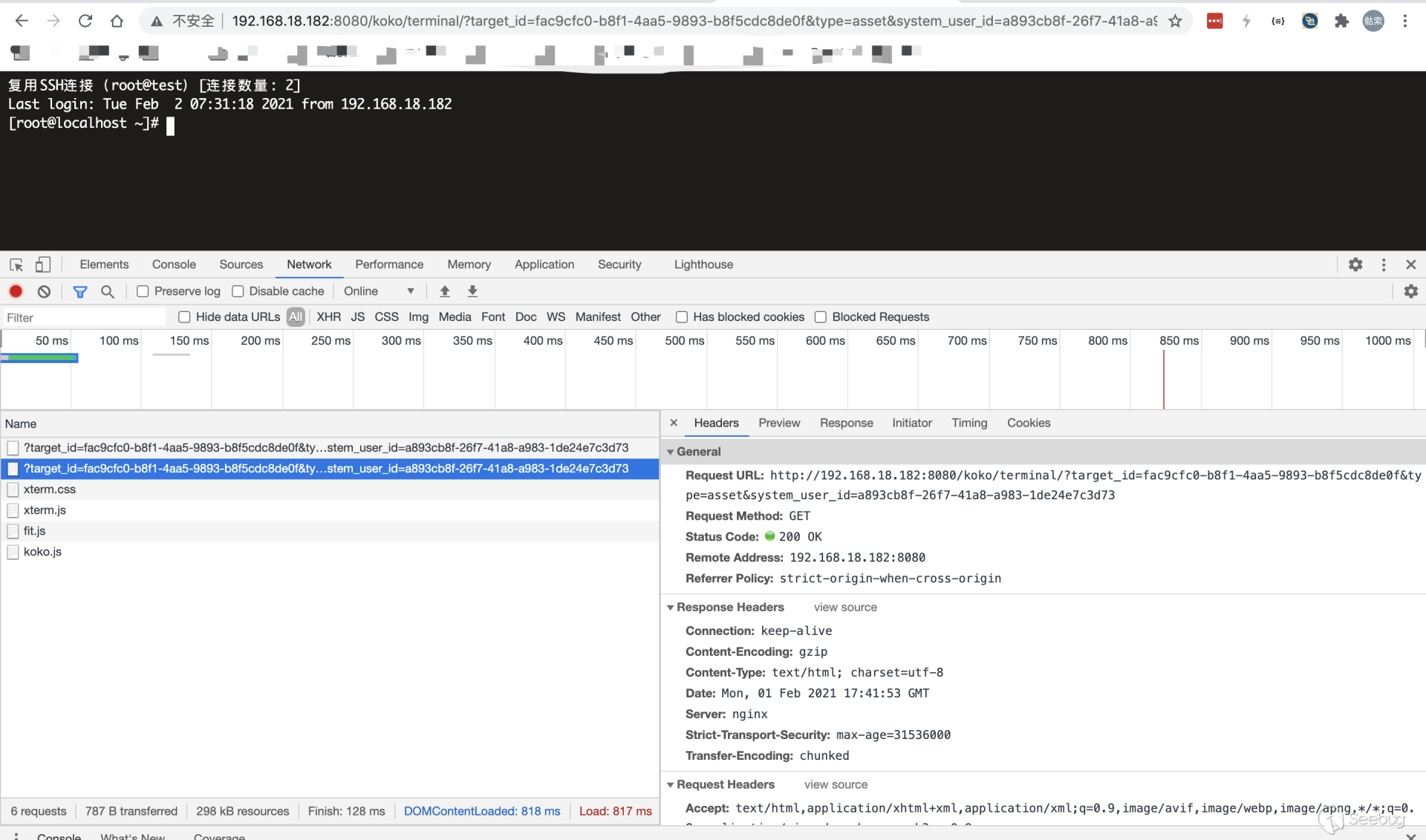This screenshot has height=840, width=1426.
Task: Filter requests by the XHR type
Action: tap(328, 317)
